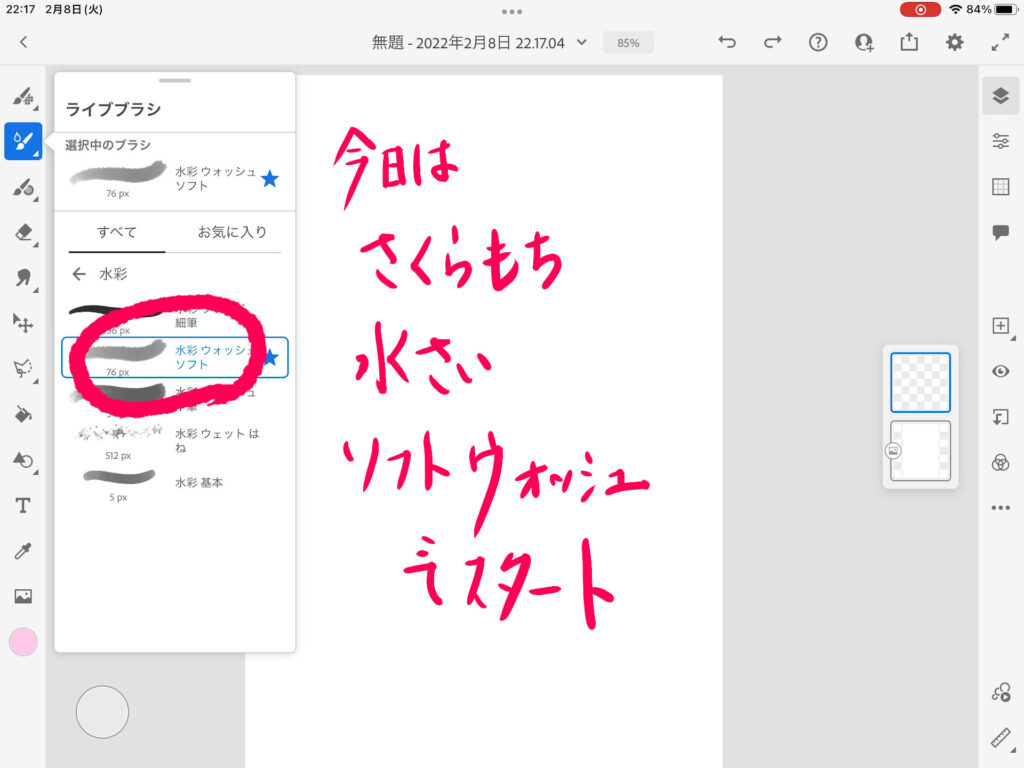Select the Text tool

tap(23, 505)
